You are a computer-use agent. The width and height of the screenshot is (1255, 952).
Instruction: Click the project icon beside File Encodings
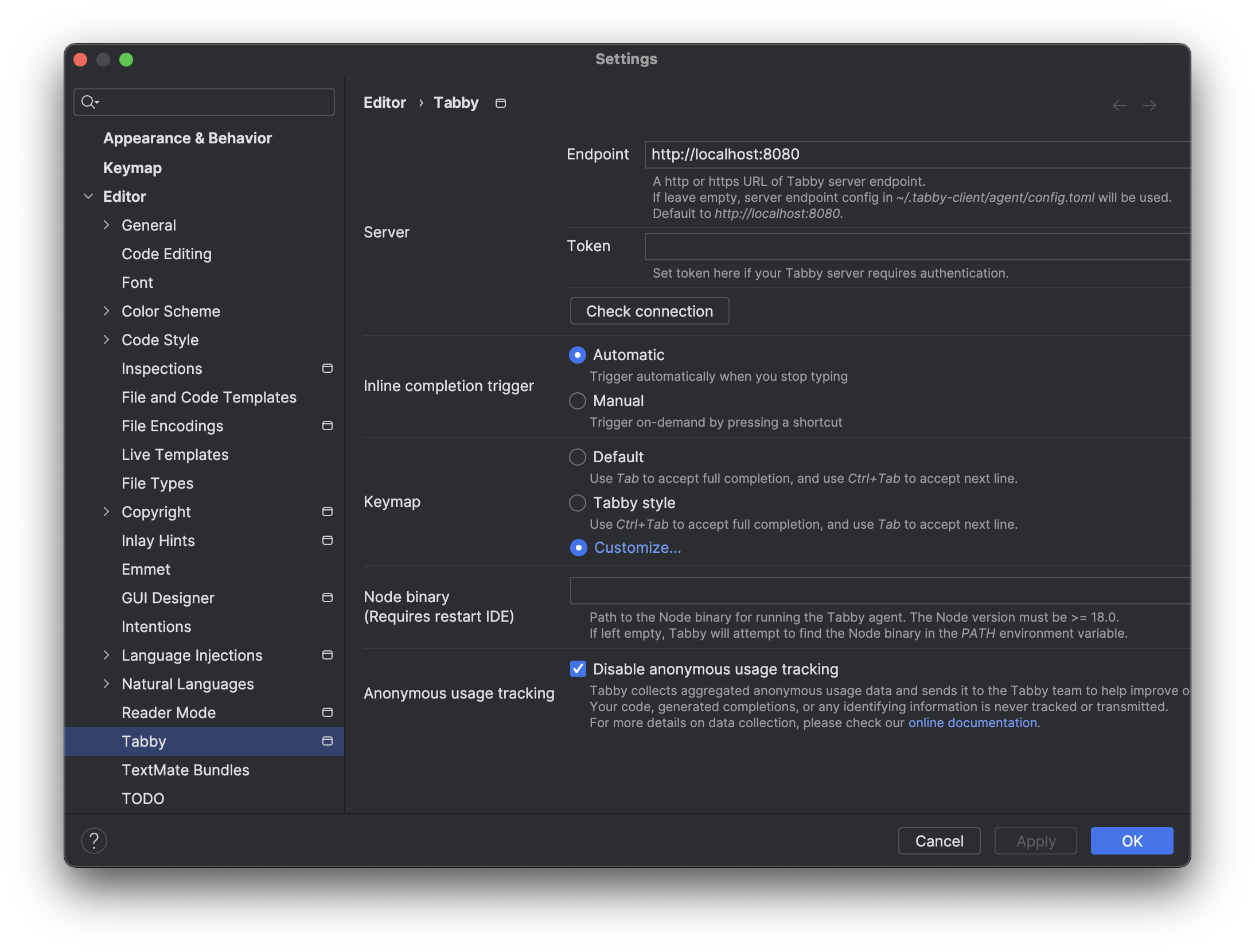click(328, 426)
